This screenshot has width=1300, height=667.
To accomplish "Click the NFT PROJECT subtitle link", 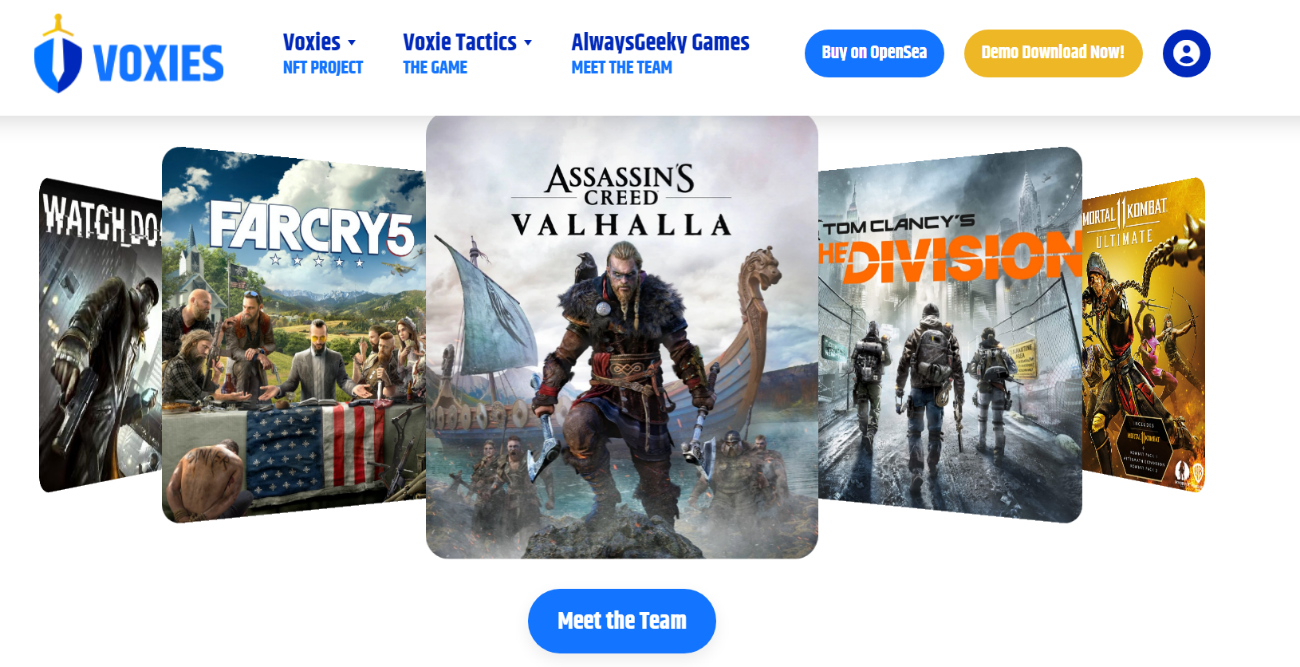I will (323, 68).
